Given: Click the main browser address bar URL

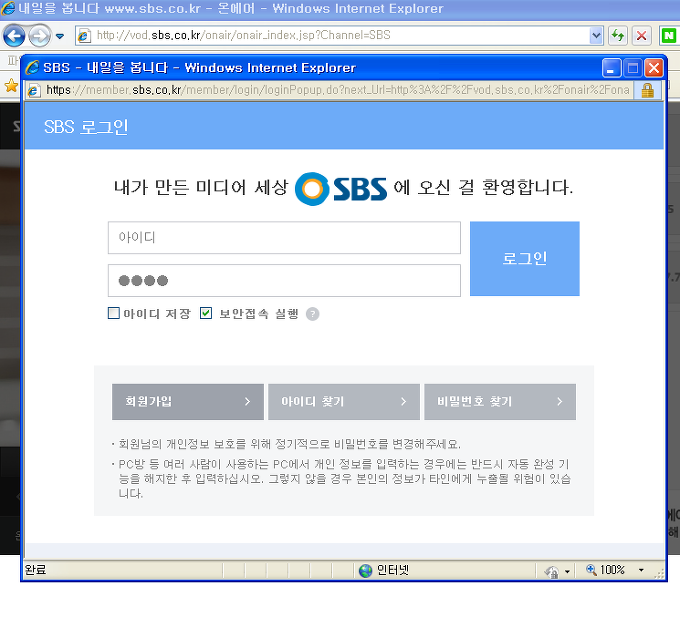Looking at the screenshot, I should pyautogui.click(x=243, y=35).
